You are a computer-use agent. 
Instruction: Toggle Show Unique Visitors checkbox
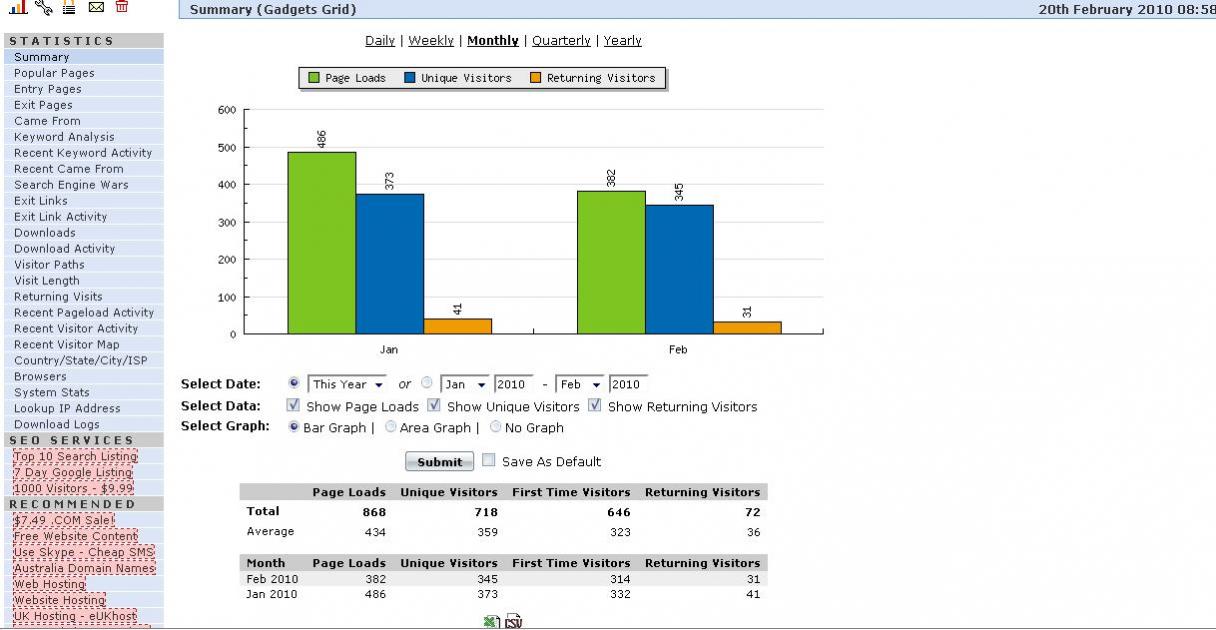click(434, 405)
